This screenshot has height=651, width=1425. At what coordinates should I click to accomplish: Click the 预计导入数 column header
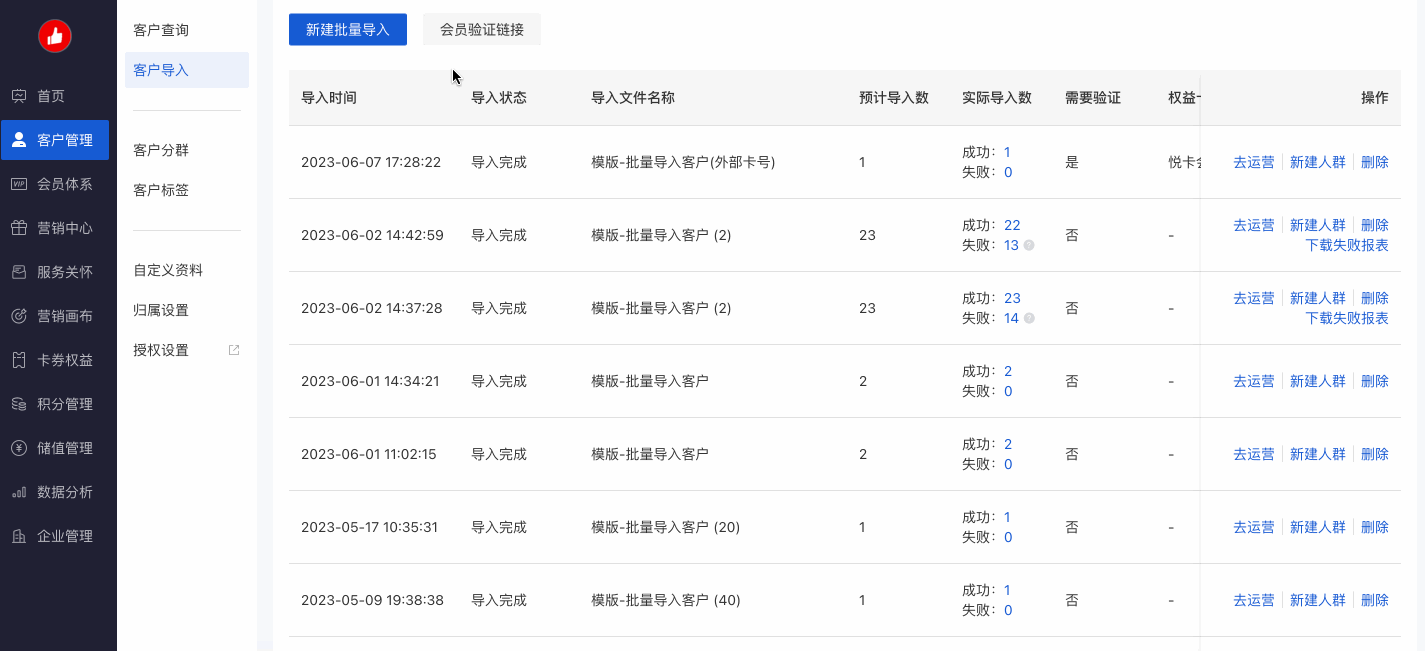(x=894, y=98)
